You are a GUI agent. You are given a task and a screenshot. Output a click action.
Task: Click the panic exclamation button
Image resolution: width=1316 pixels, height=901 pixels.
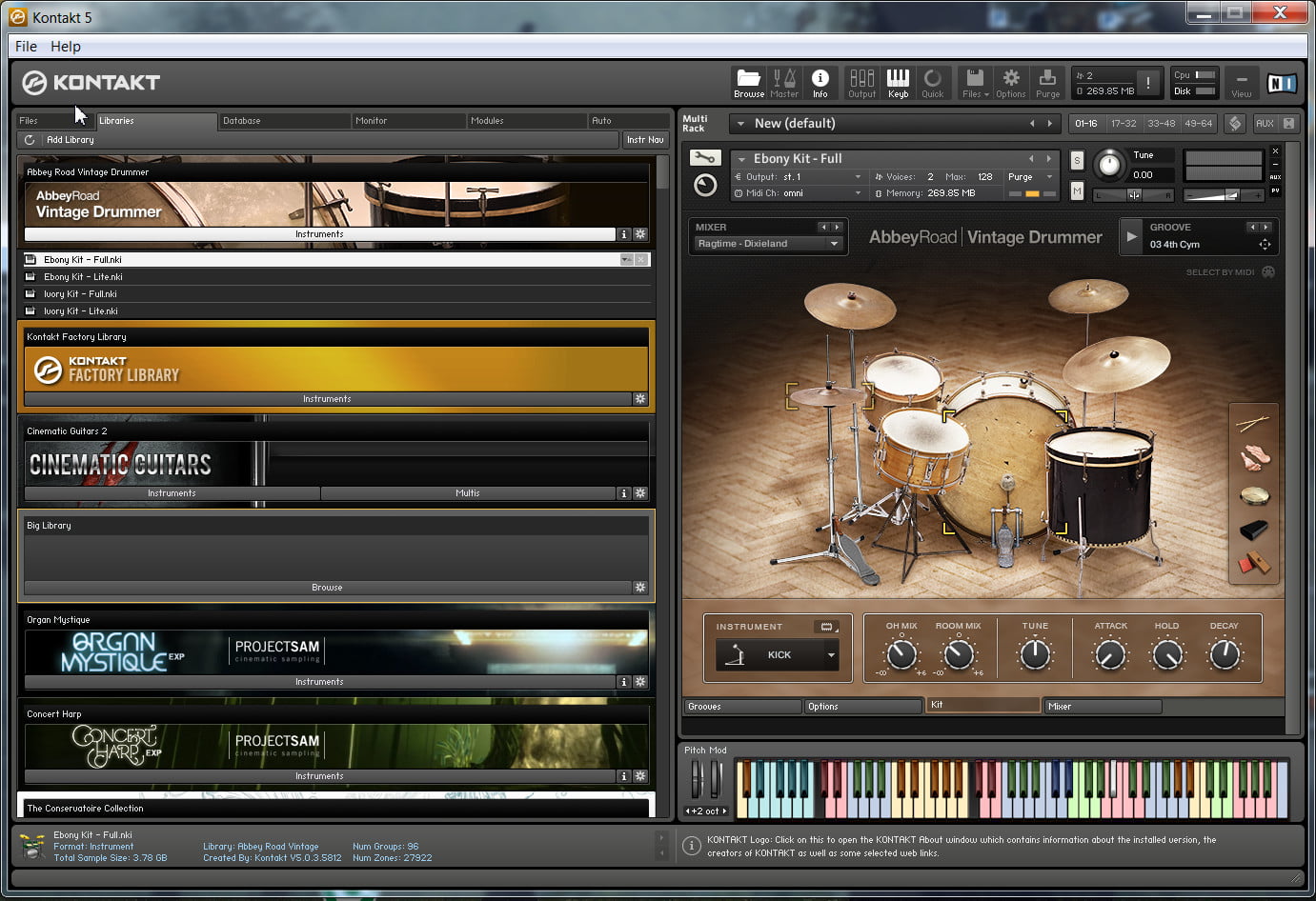point(1148,83)
